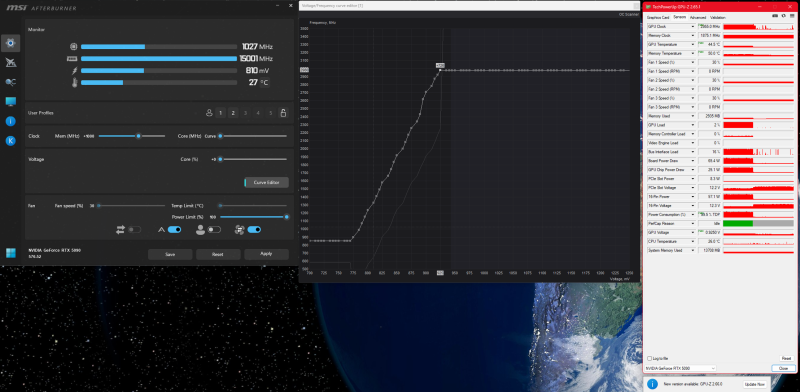This screenshot has width=800, height=392.
Task: Open the Board Power Draw sensor dropdown
Action: 693,161
